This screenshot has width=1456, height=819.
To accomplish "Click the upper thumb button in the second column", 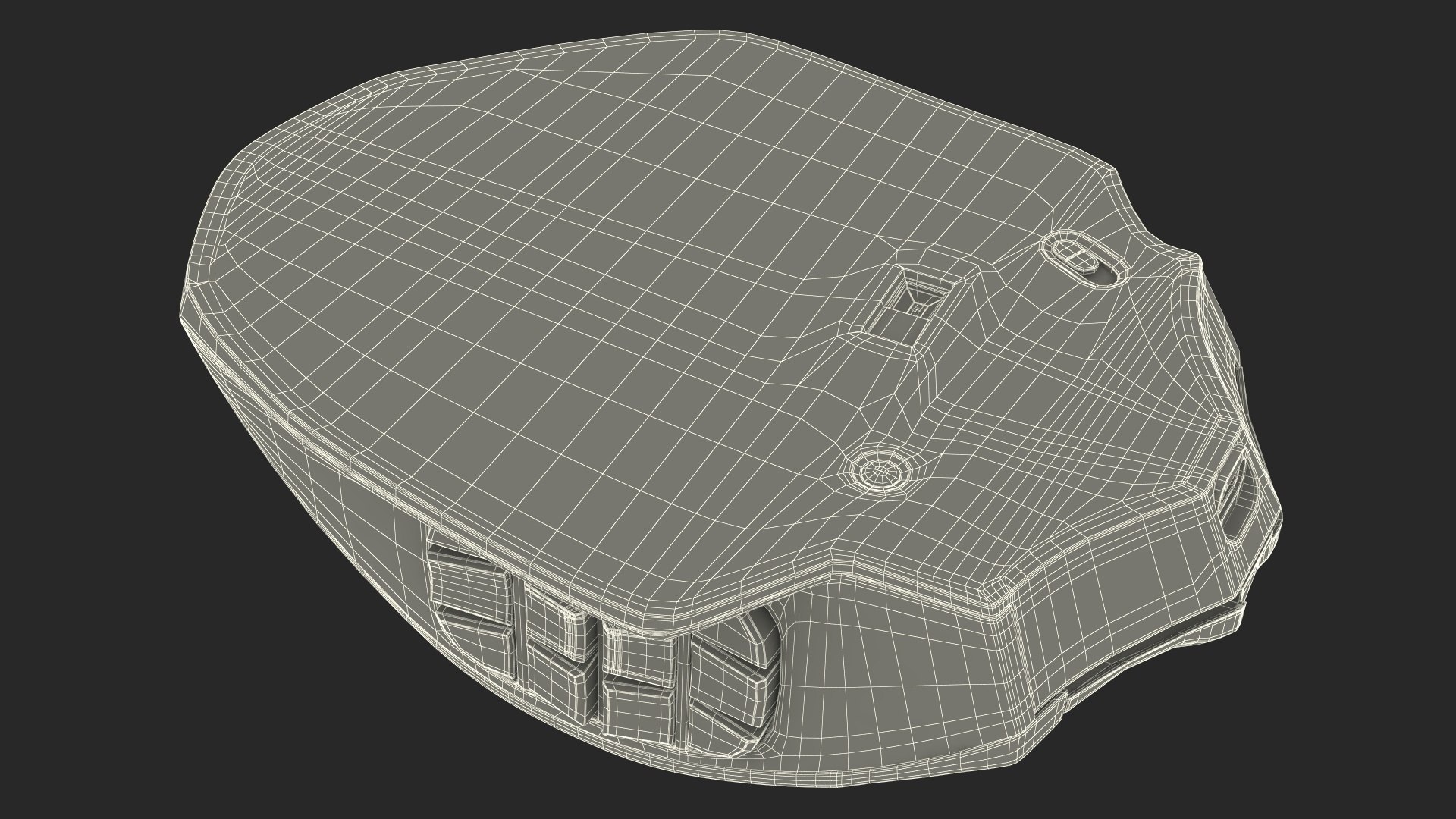I will (560, 623).
